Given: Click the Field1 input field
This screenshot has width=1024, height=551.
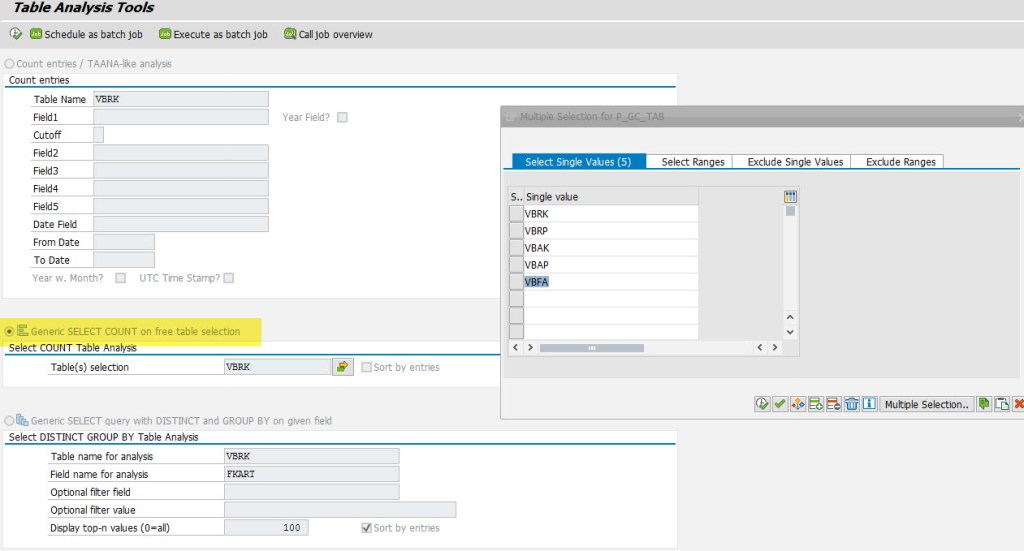Looking at the screenshot, I should [x=181, y=118].
